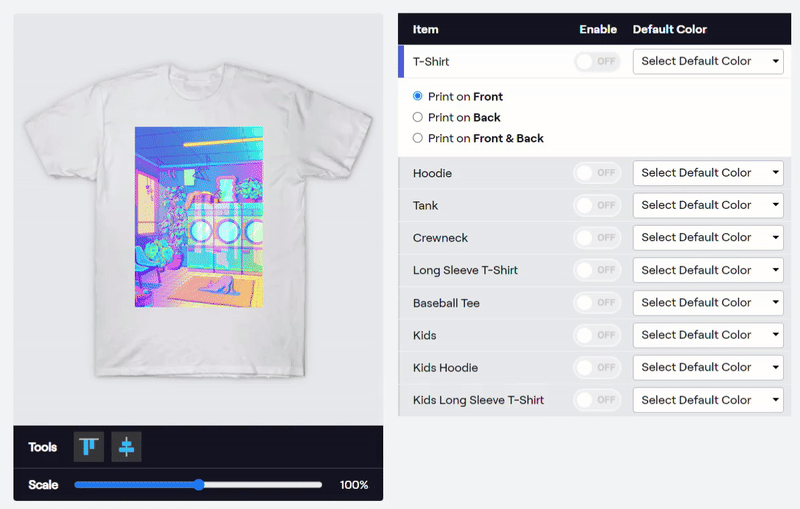Turn on the Tank toggle
Viewport: 800px width, 509px height.
tap(597, 205)
